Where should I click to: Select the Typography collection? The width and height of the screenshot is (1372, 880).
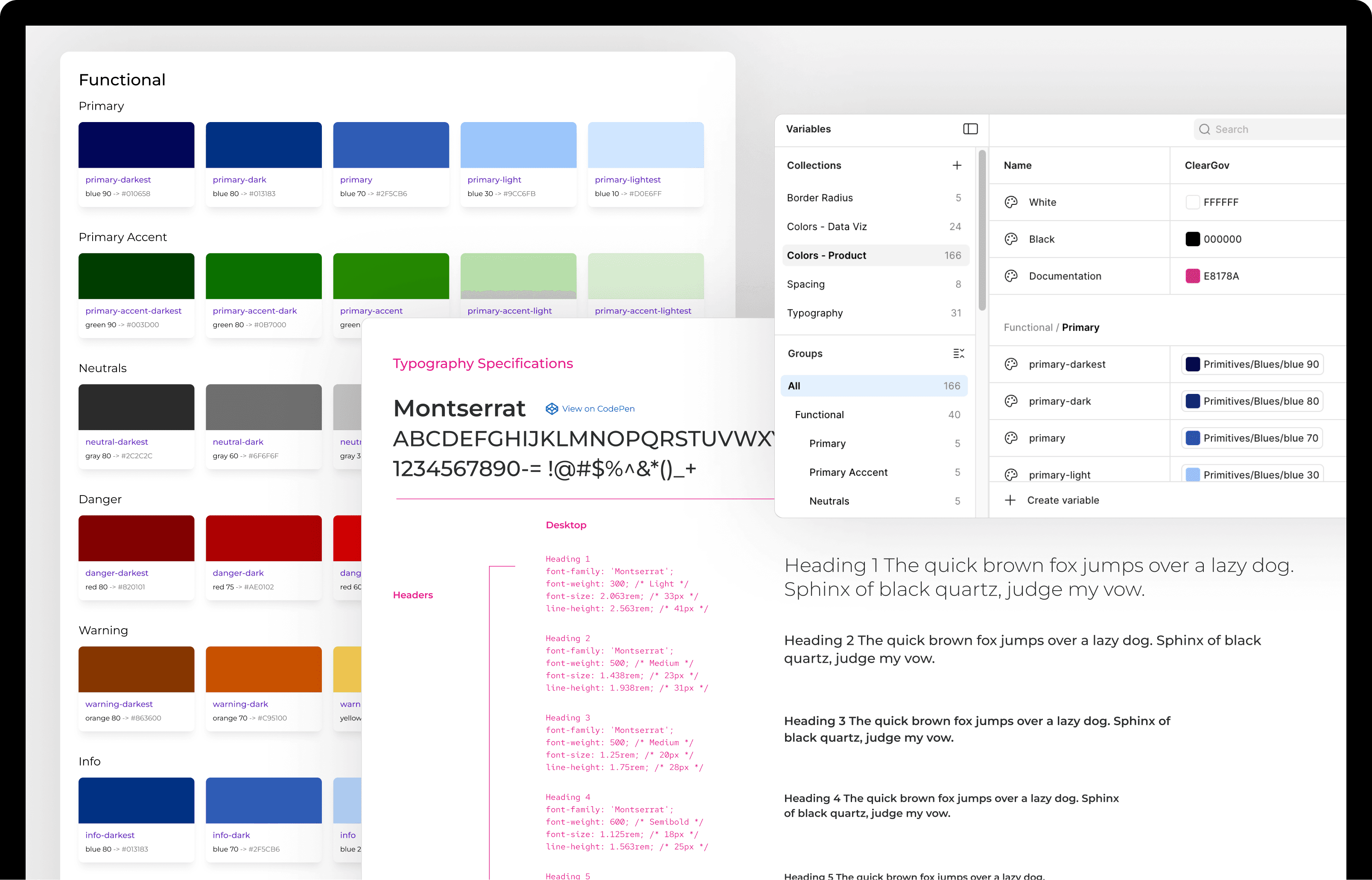[x=815, y=312]
